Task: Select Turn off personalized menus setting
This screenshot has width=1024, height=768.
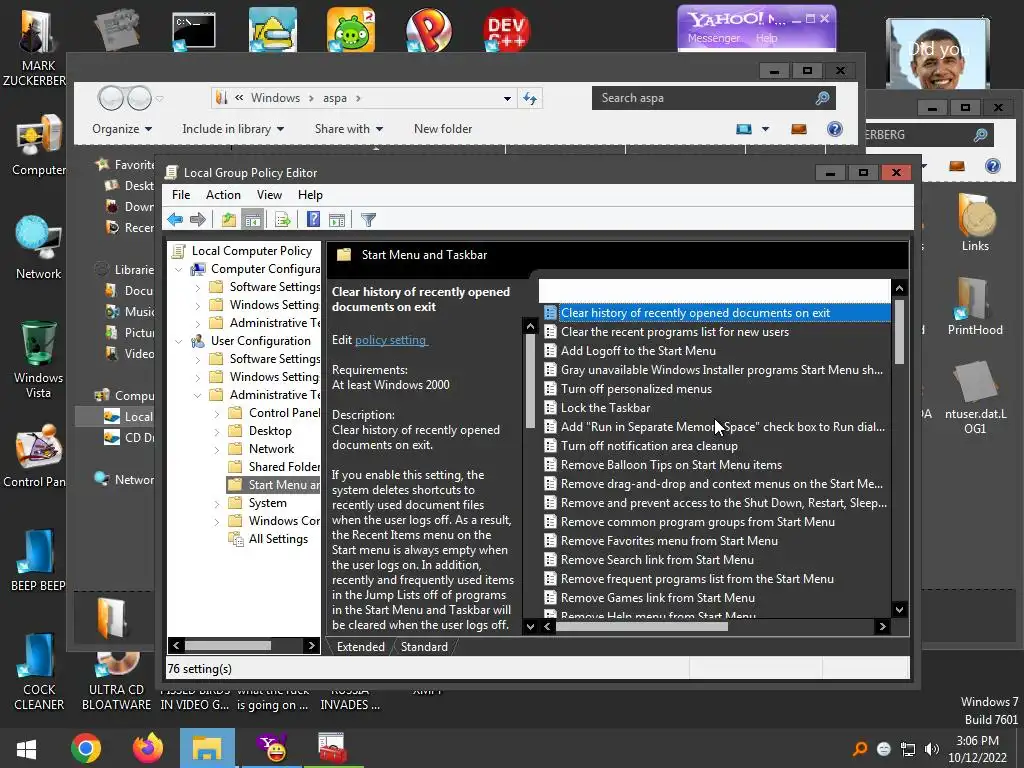Action: [636, 389]
